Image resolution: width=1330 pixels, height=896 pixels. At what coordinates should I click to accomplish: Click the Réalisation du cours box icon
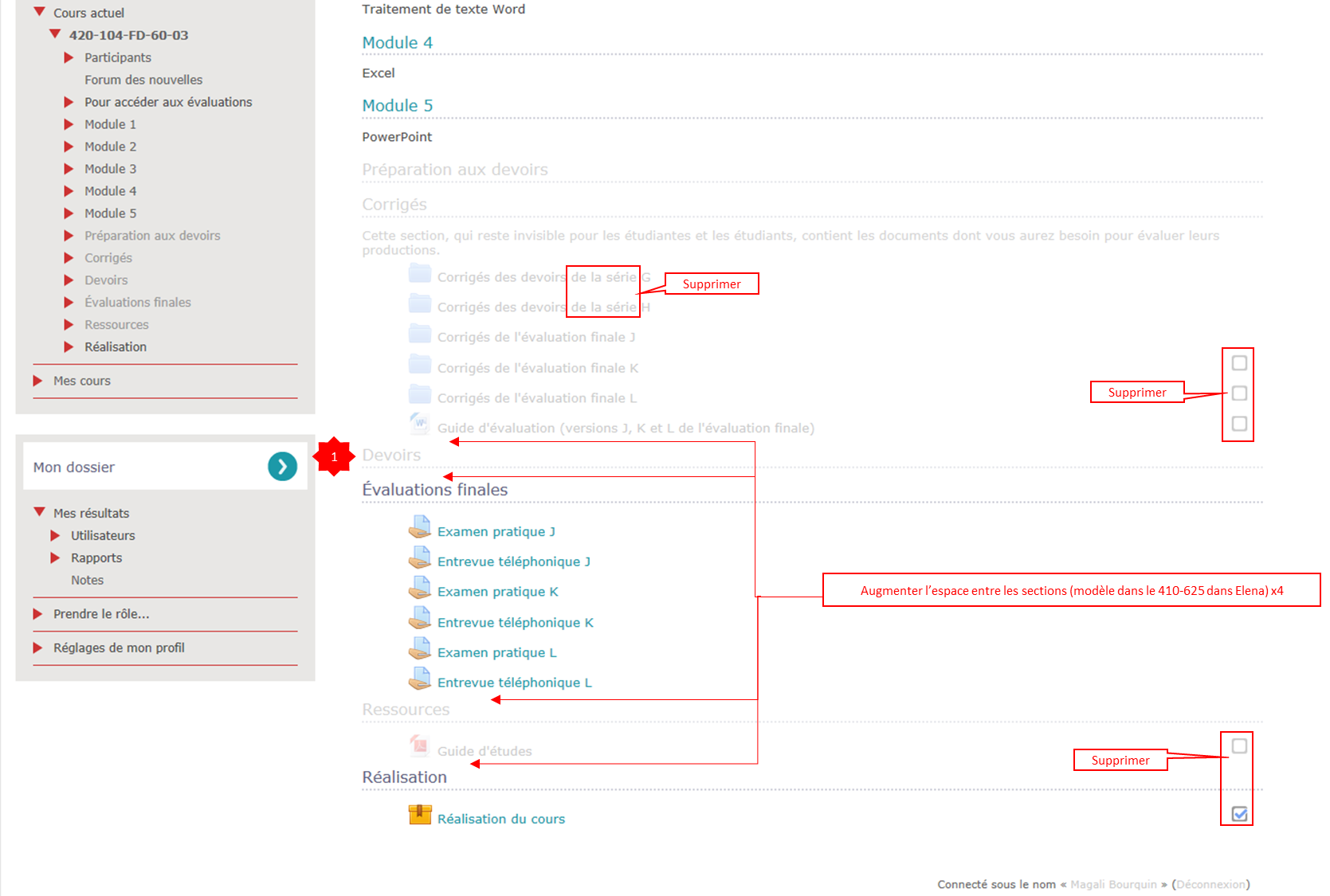(420, 815)
